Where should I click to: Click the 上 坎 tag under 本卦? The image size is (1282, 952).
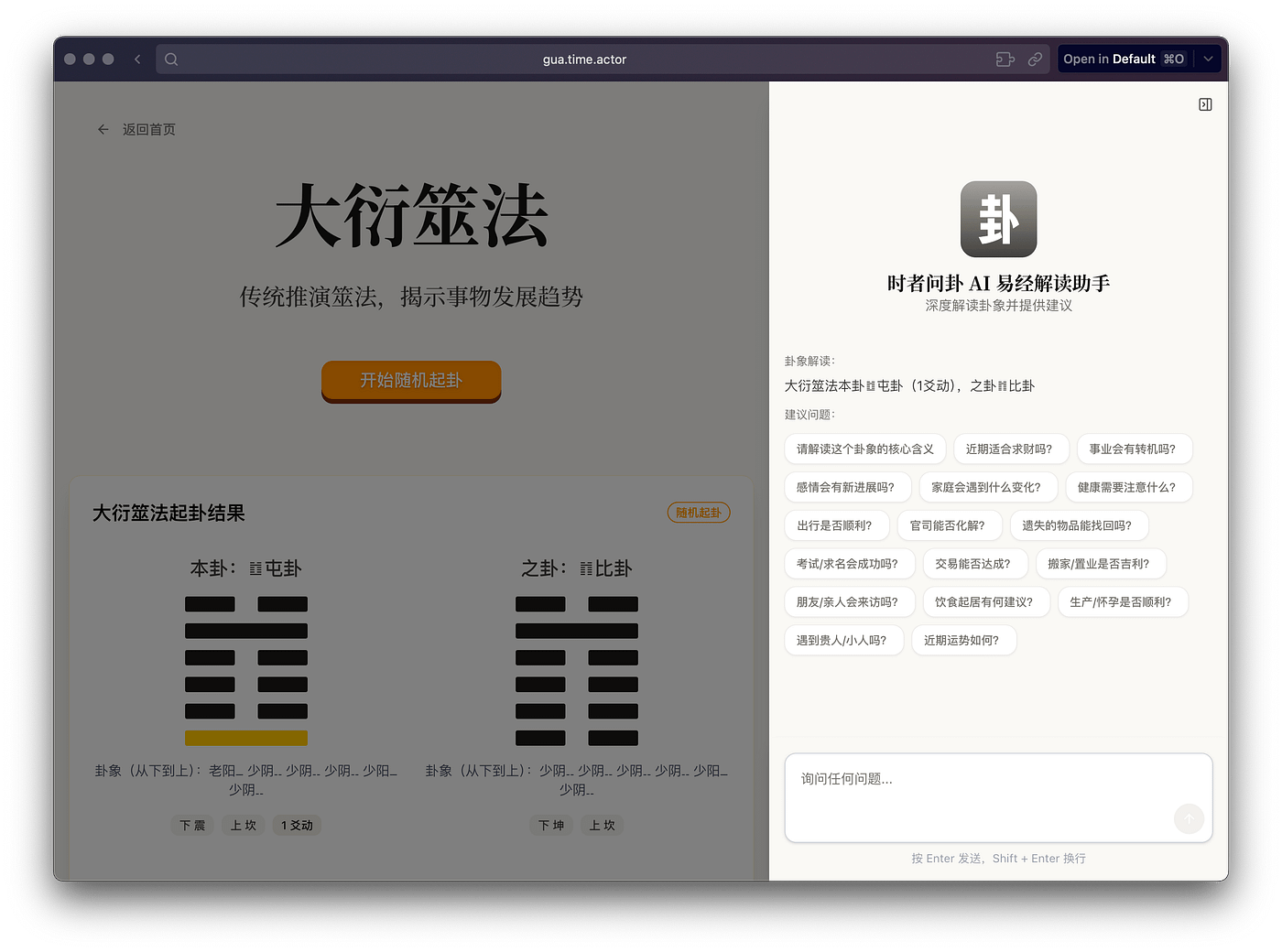(244, 826)
